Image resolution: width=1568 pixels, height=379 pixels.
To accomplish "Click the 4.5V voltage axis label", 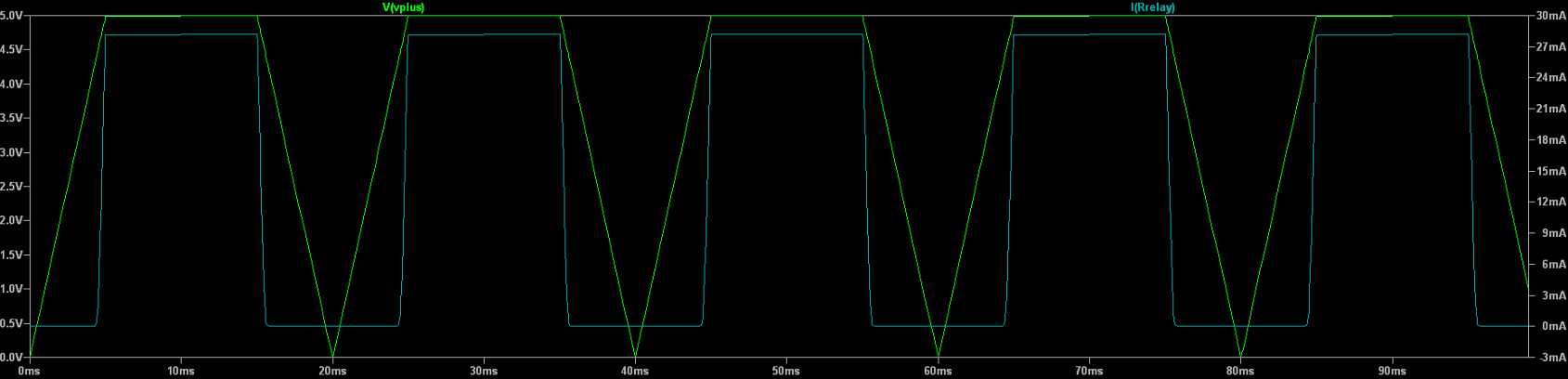I will (10, 50).
